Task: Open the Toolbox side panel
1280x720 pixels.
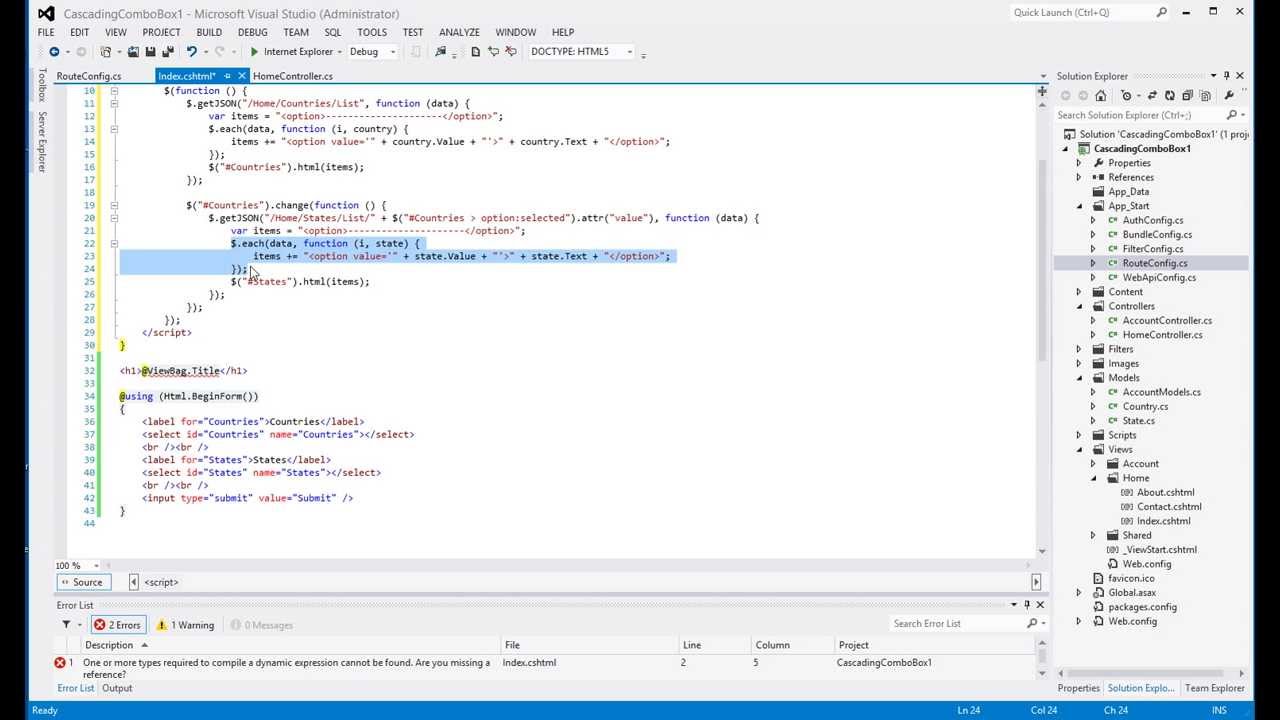Action: (x=42, y=85)
